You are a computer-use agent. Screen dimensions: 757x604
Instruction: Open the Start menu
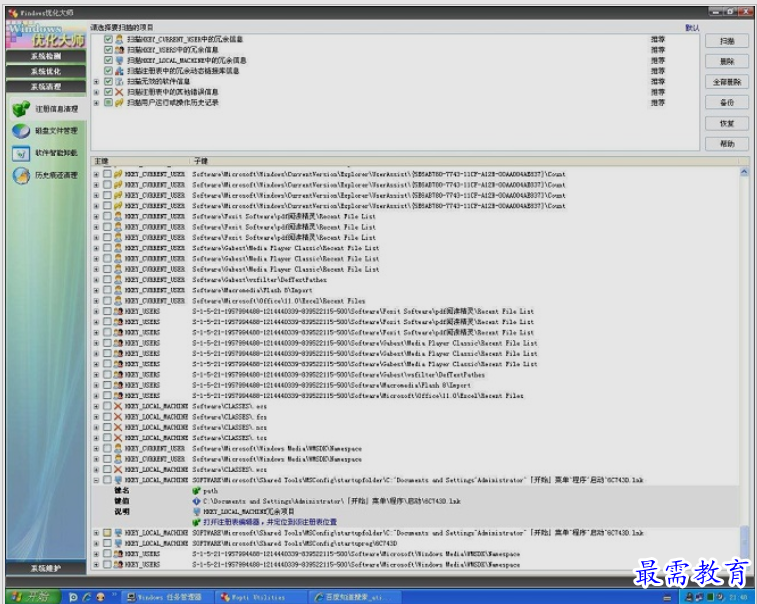(32, 597)
